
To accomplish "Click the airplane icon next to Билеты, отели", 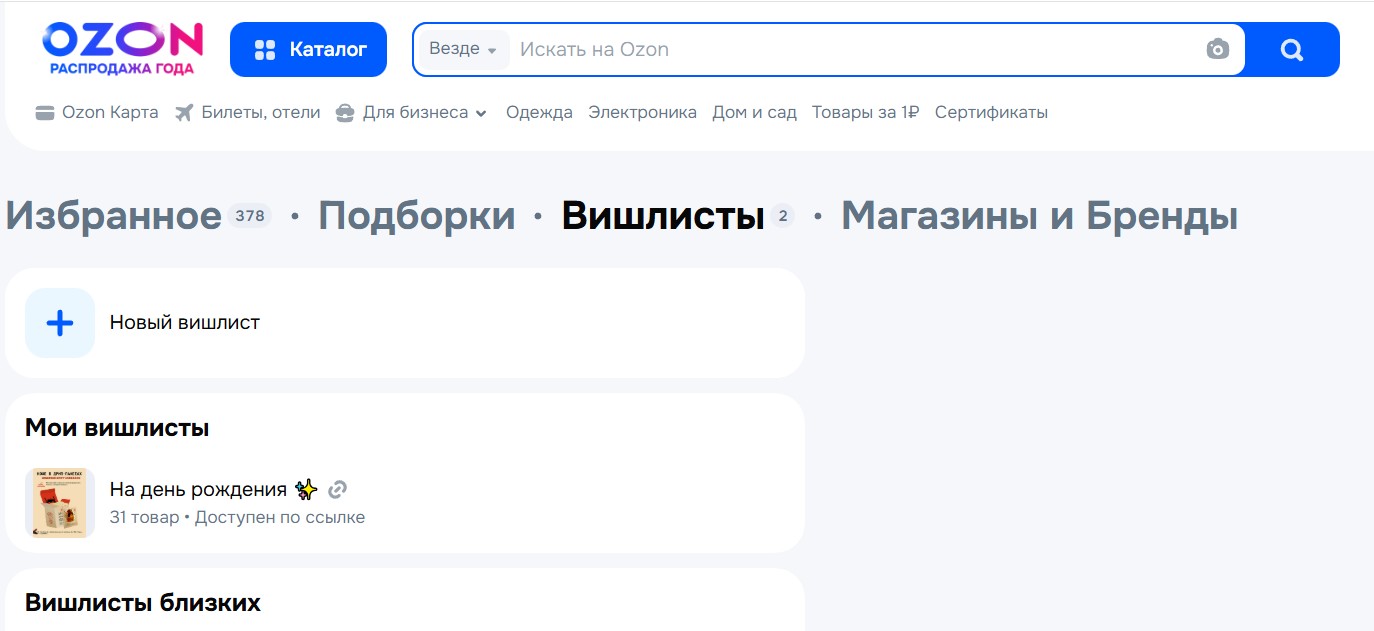I will [184, 112].
